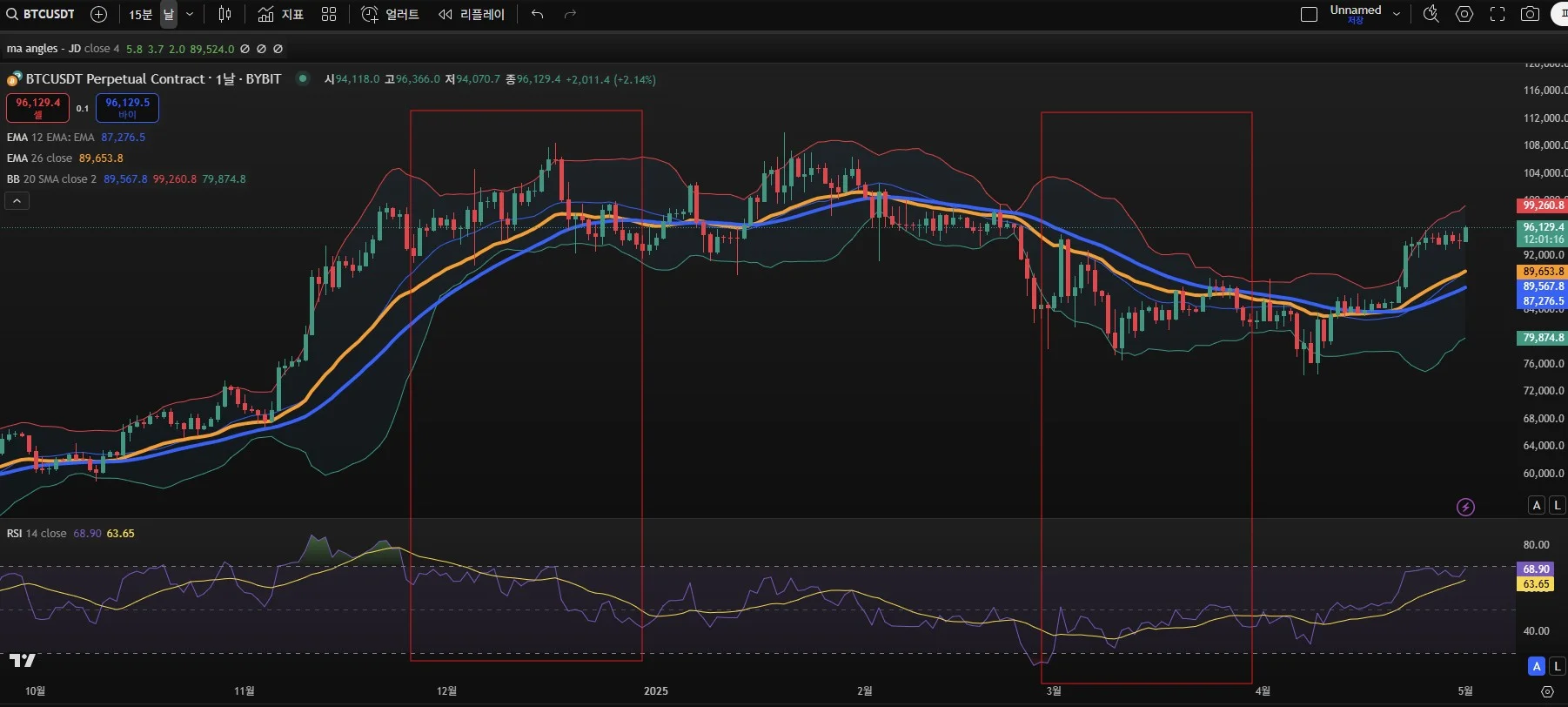Open the Unnamed layout dropdown arrow
Viewport: 1568px width, 707px height.
1397,14
